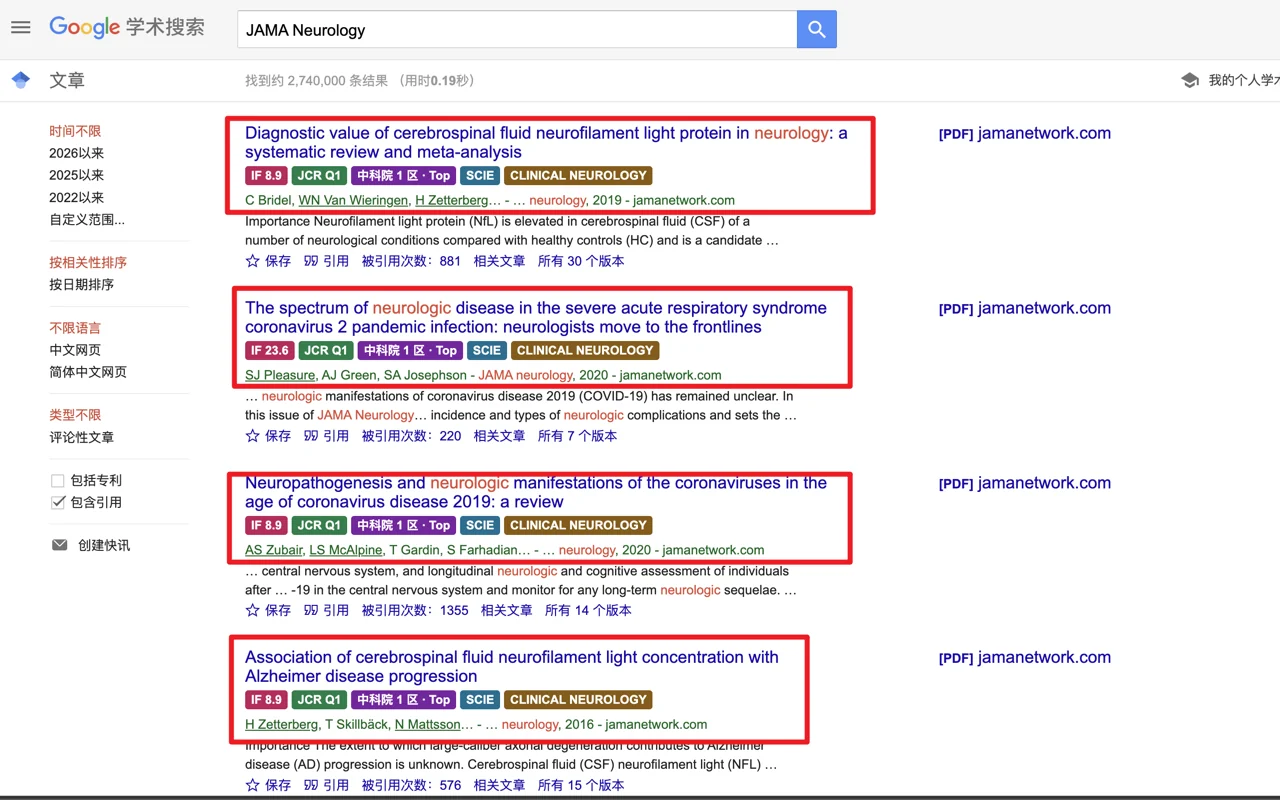Click IF 23.6 badge on spectrum result
The height and width of the screenshot is (800, 1280).
pos(270,350)
